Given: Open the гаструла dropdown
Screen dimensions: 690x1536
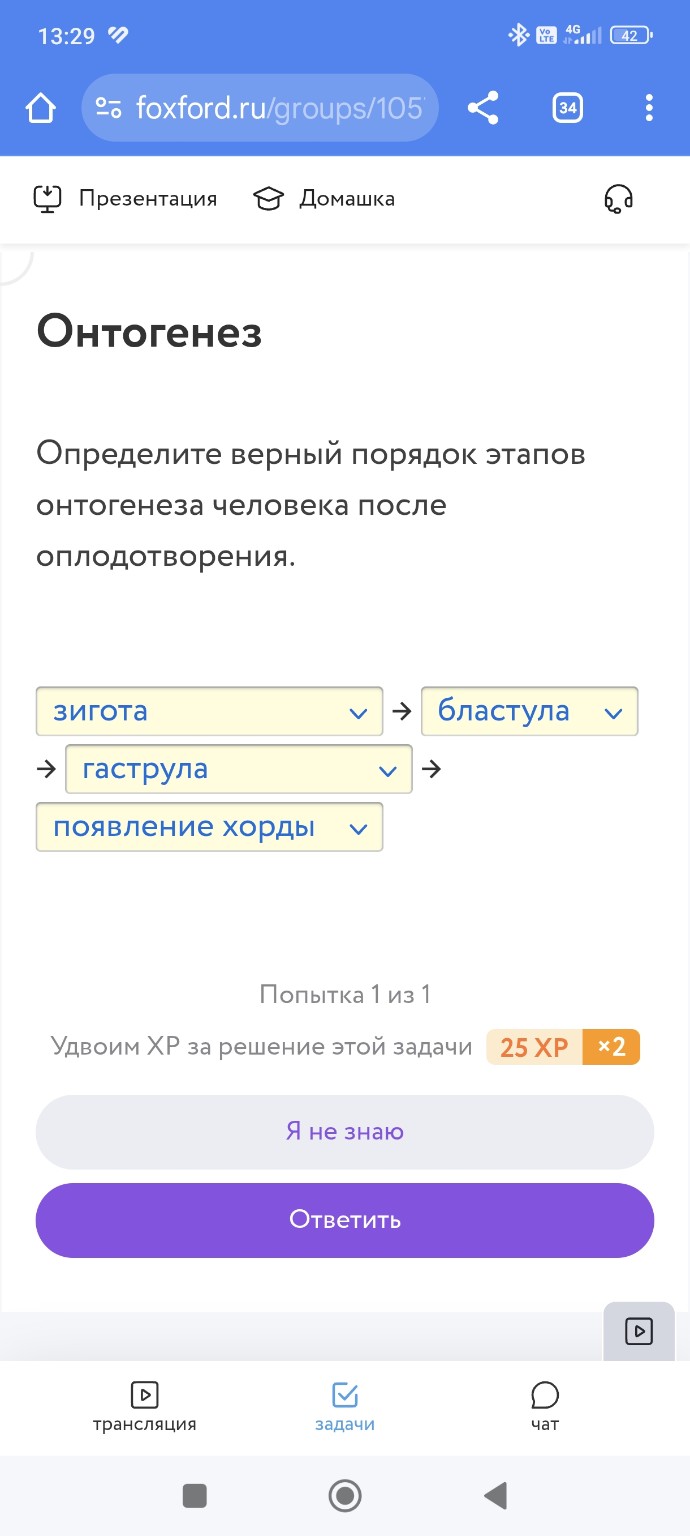Looking at the screenshot, I should pyautogui.click(x=238, y=769).
